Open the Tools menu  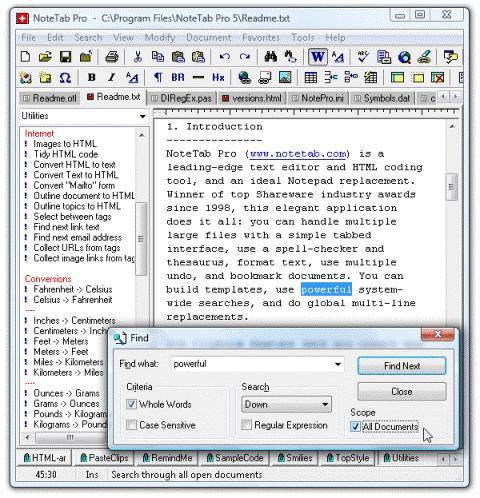pyautogui.click(x=303, y=38)
